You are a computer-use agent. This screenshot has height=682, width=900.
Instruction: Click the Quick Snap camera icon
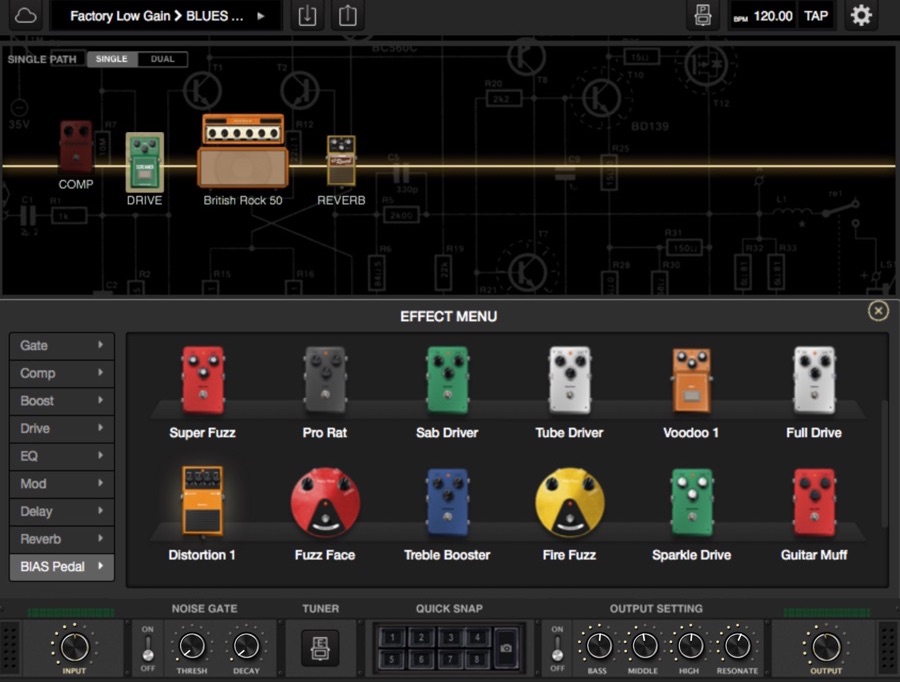506,648
